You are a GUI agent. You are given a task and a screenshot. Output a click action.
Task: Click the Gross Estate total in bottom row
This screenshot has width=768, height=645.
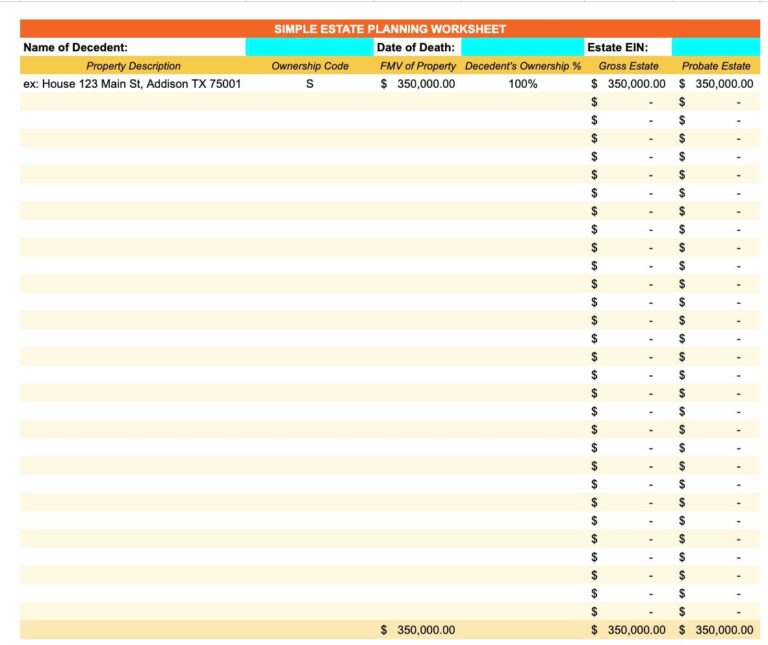tap(628, 630)
